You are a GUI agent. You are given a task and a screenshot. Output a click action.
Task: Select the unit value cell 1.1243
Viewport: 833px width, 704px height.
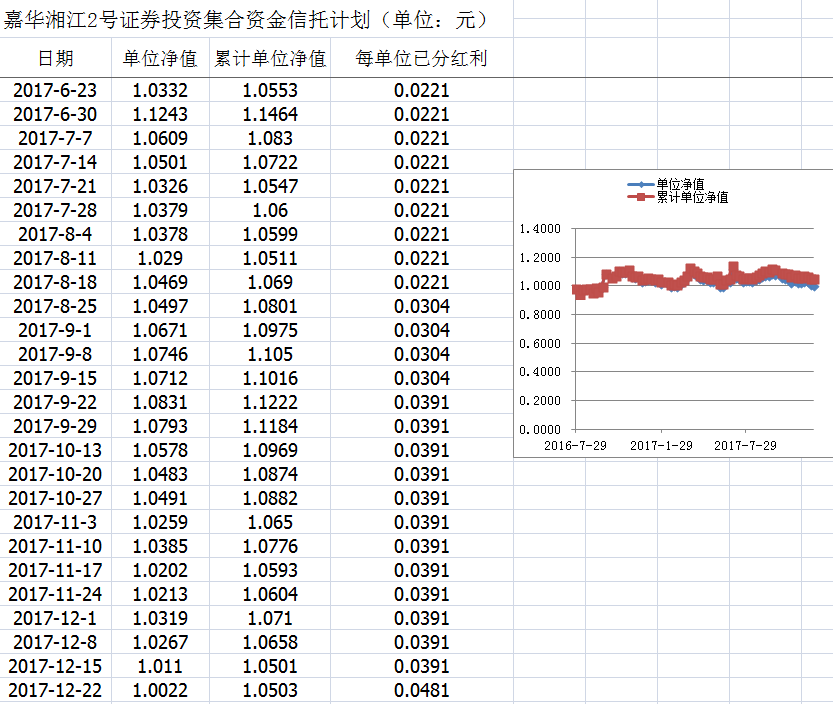160,115
